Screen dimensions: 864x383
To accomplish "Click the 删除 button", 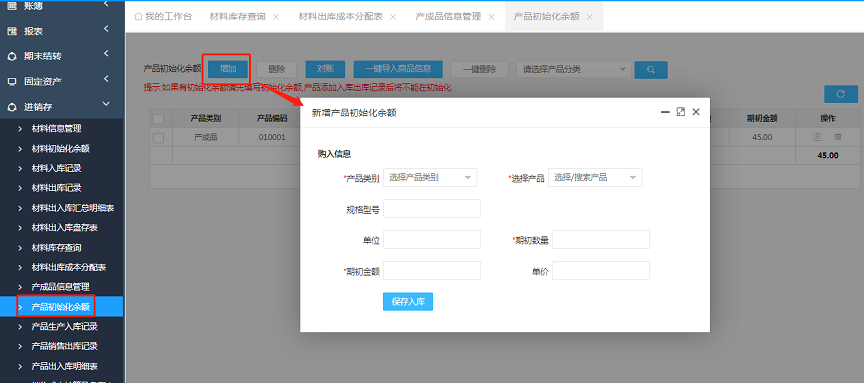I will (x=277, y=69).
